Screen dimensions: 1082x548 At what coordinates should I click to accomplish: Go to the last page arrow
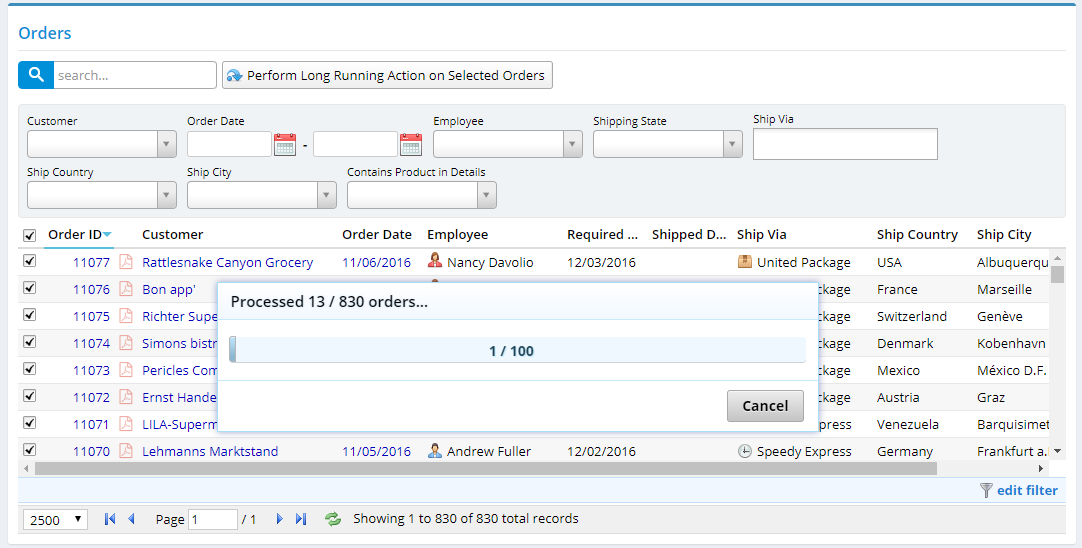click(x=301, y=519)
